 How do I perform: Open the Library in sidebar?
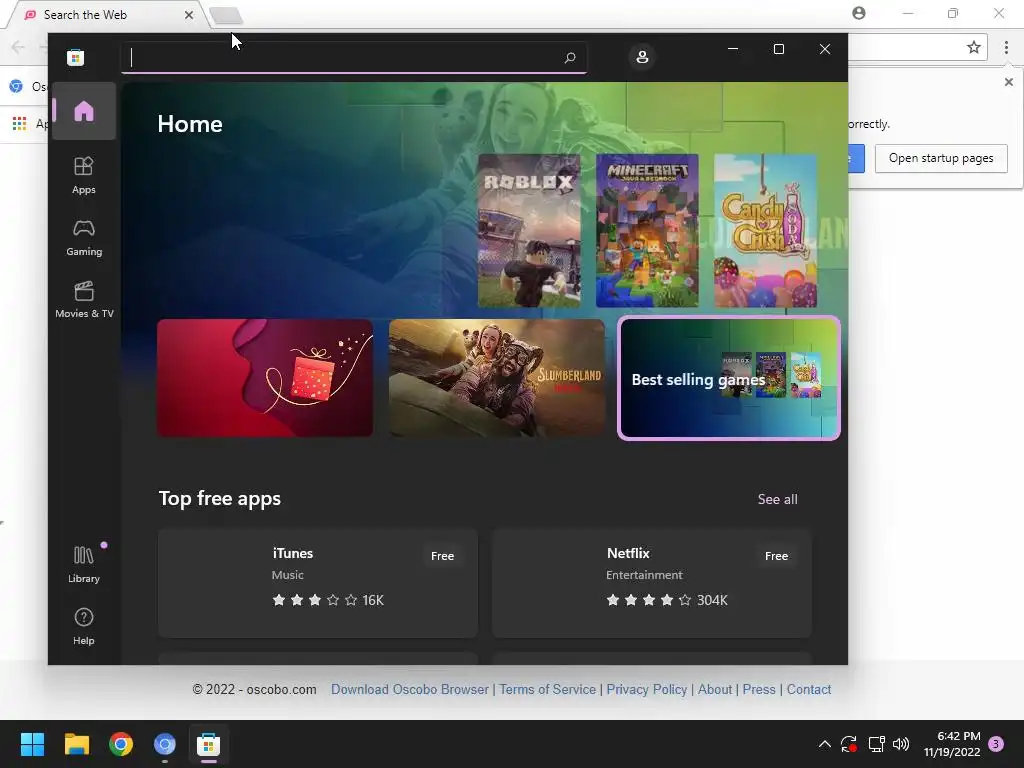tap(84, 564)
